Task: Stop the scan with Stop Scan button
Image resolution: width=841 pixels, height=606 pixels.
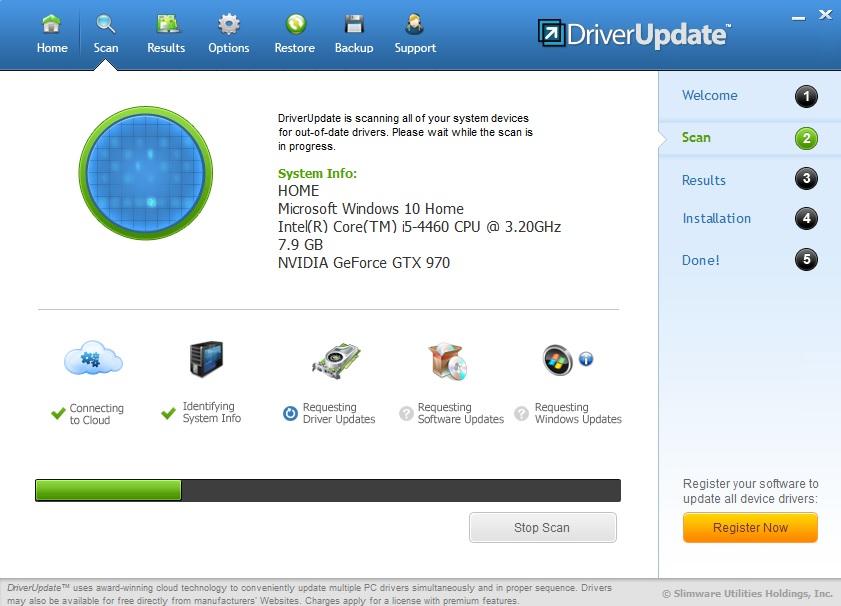Action: pos(543,528)
